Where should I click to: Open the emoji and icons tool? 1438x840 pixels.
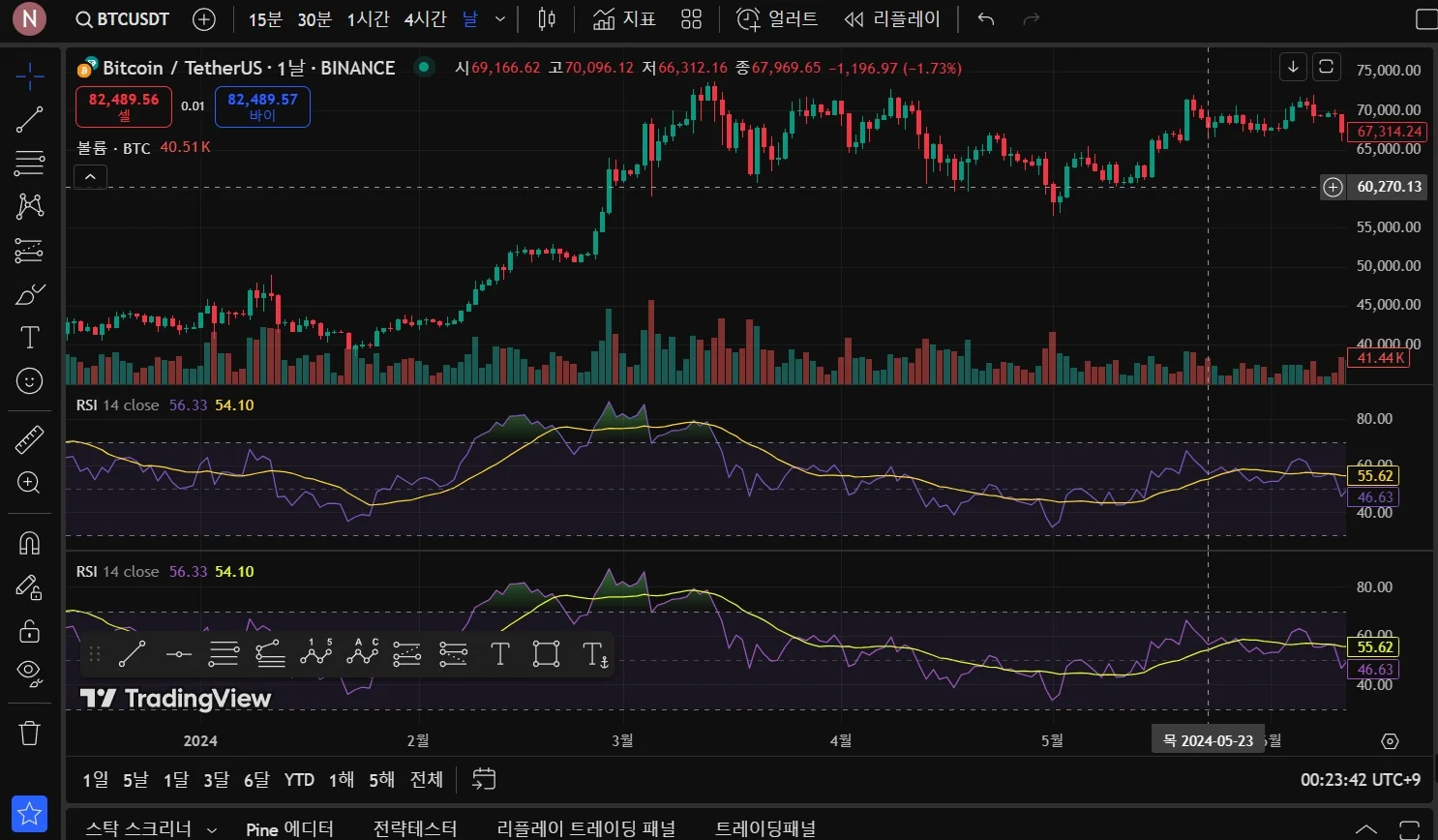pyautogui.click(x=29, y=381)
